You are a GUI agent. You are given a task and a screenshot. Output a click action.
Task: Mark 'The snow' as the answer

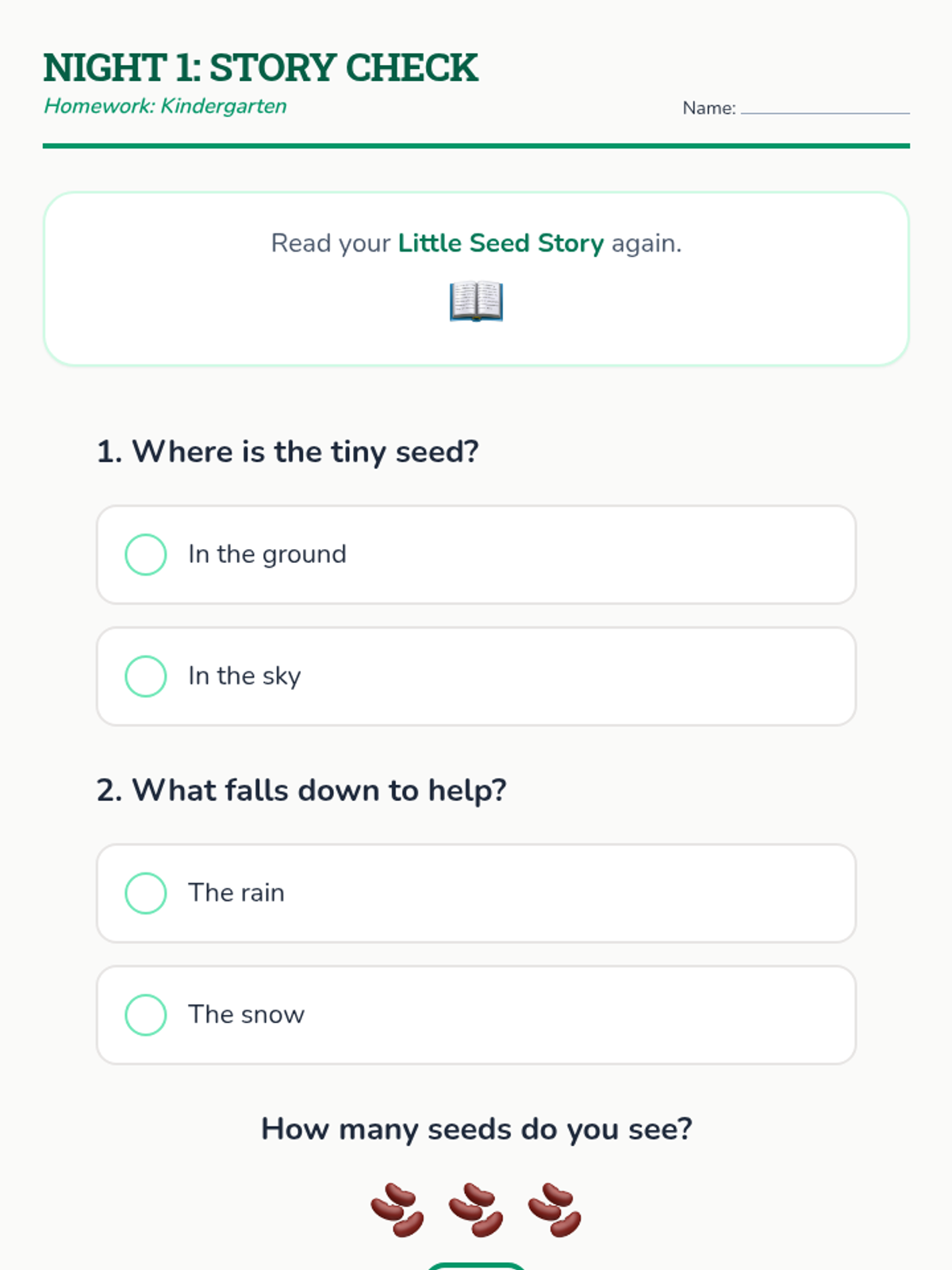(146, 1014)
